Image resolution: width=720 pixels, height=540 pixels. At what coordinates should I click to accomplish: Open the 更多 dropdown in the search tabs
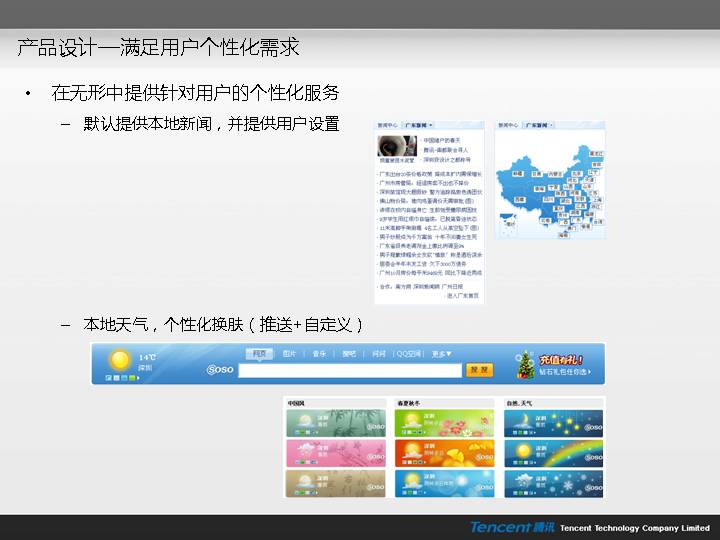(x=441, y=353)
